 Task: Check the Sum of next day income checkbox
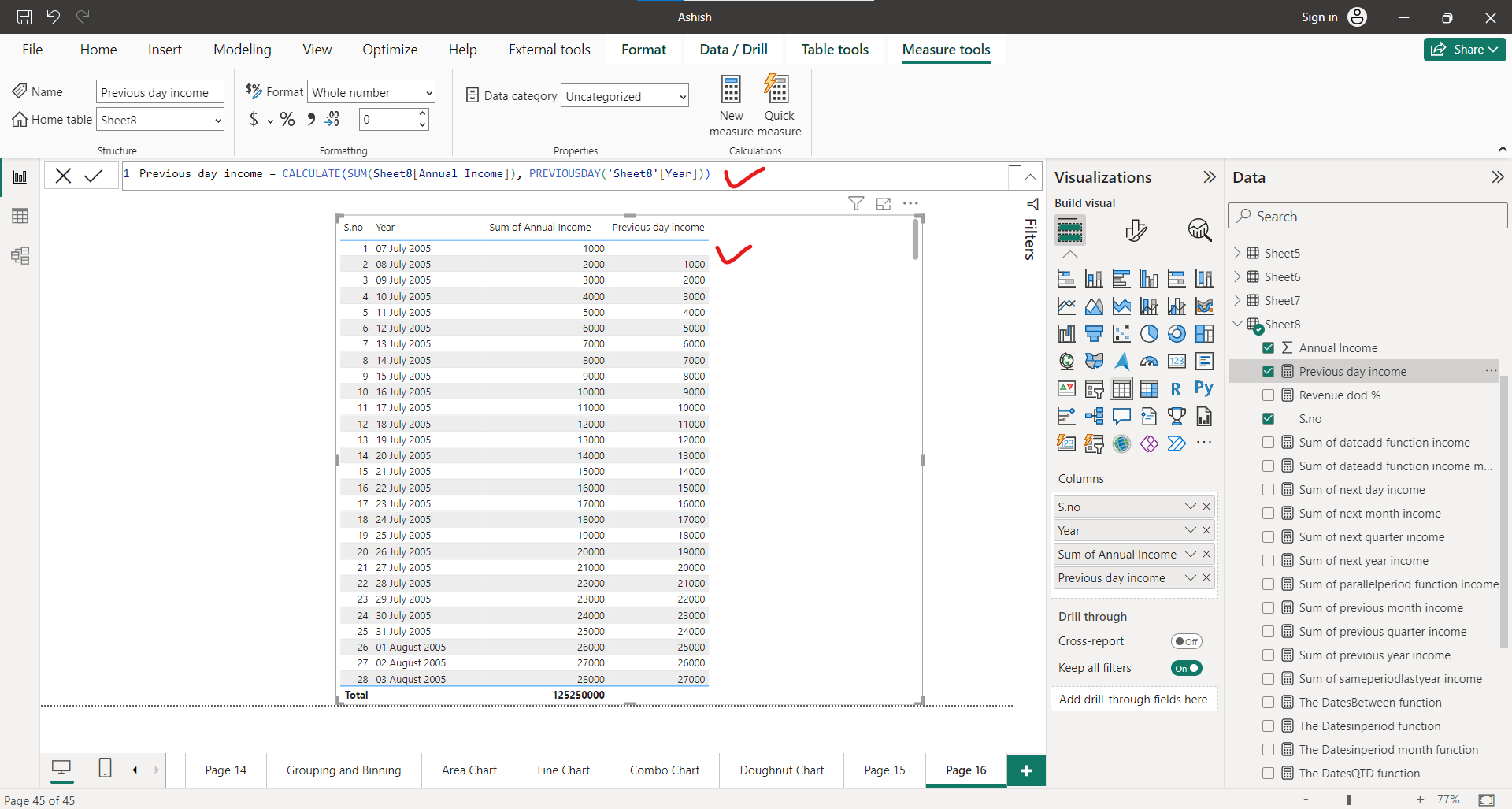click(1269, 489)
